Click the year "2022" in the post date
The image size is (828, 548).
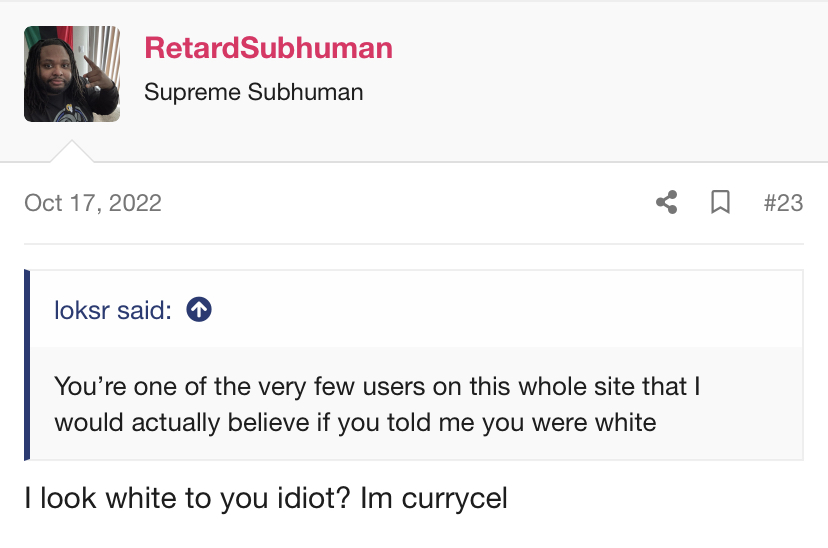coord(134,203)
